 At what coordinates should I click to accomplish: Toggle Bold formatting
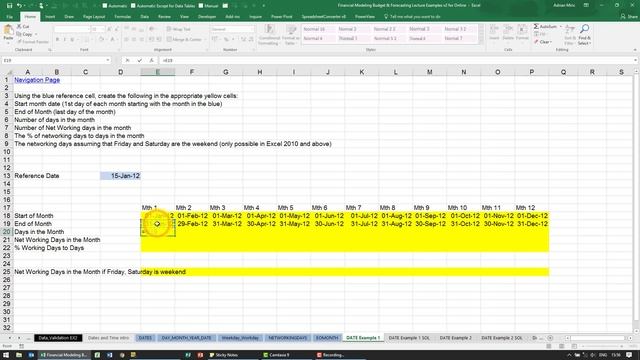(x=57, y=40)
